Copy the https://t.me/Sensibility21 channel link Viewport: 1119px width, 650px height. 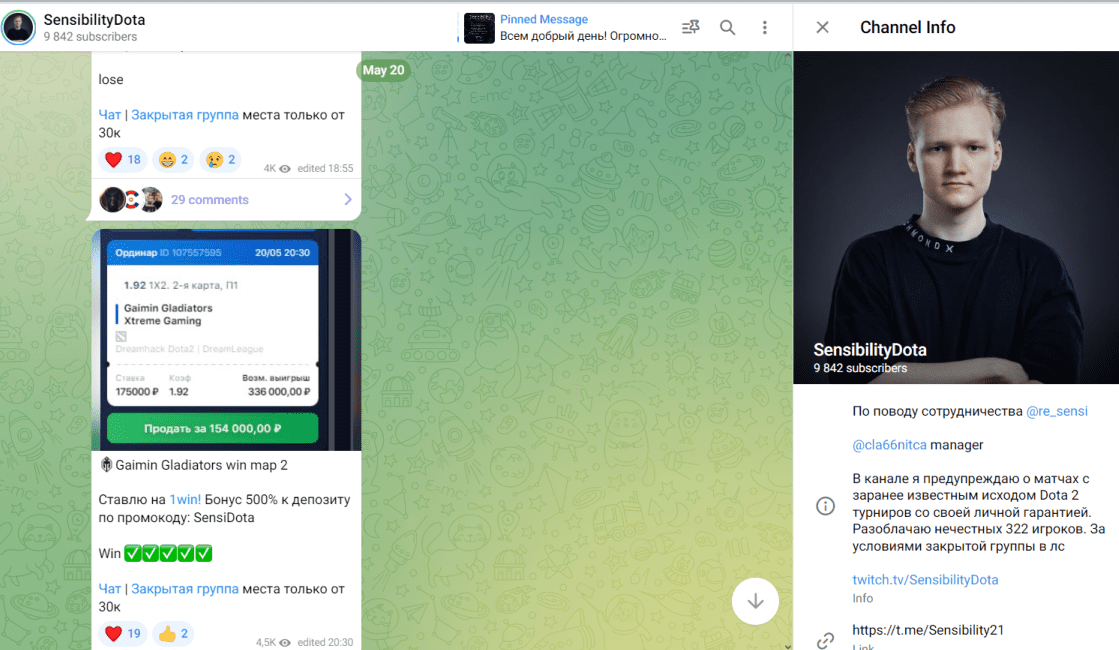coord(928,630)
